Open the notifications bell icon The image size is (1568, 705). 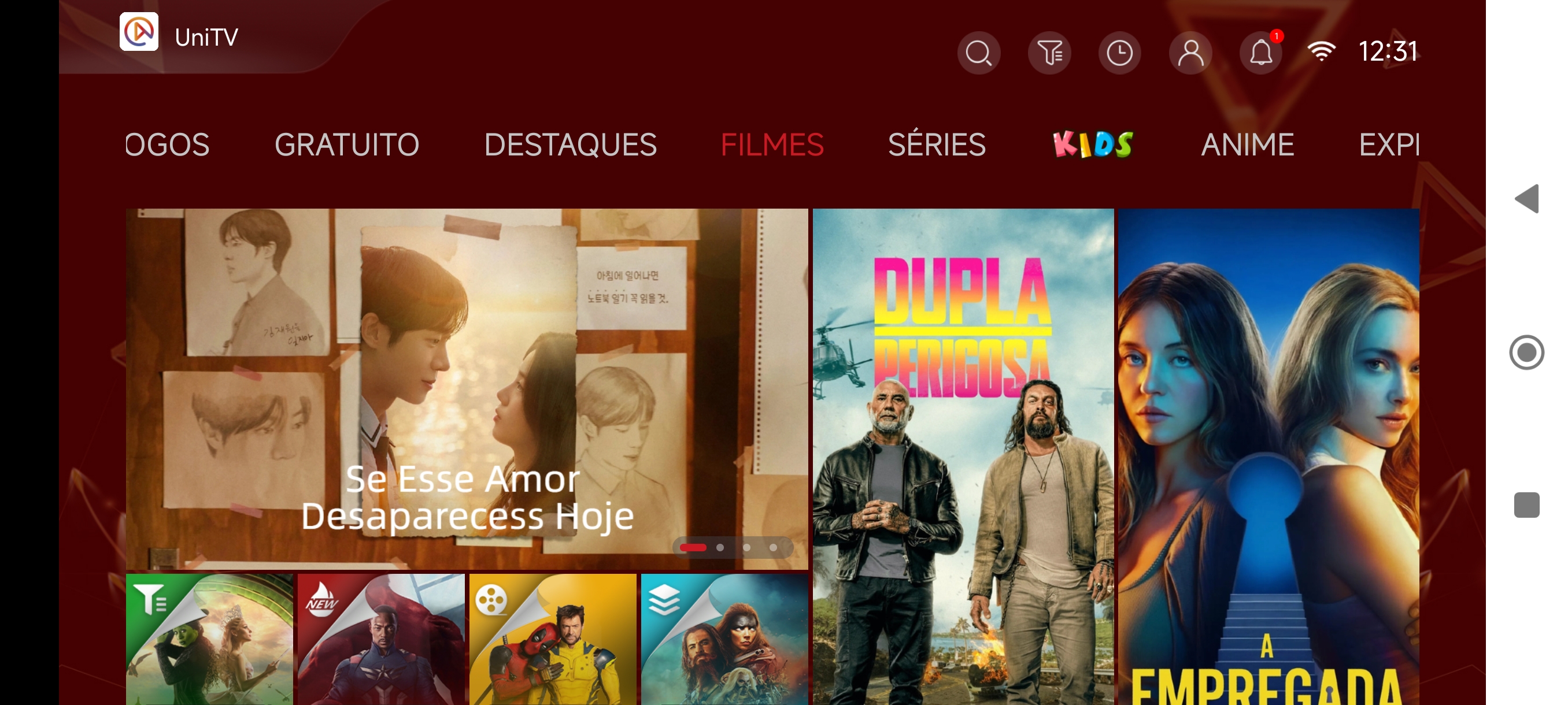point(1260,53)
